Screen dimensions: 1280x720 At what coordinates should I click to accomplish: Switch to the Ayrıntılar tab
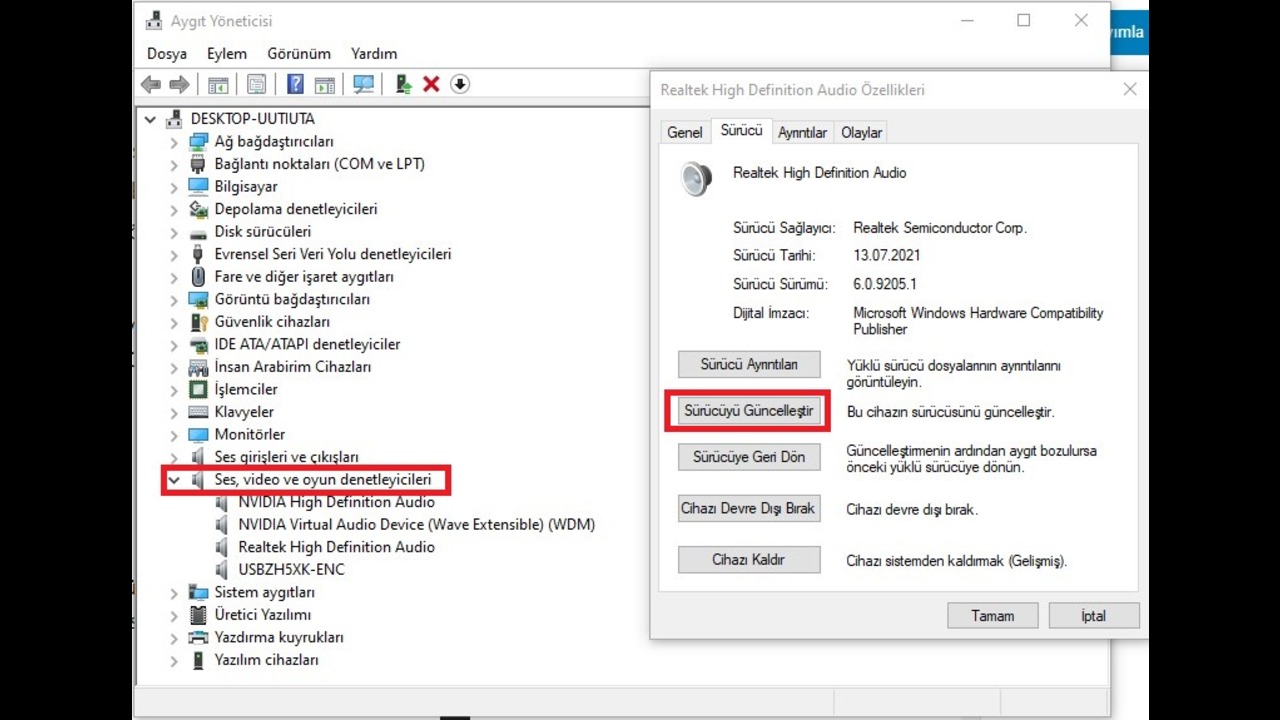coord(802,133)
